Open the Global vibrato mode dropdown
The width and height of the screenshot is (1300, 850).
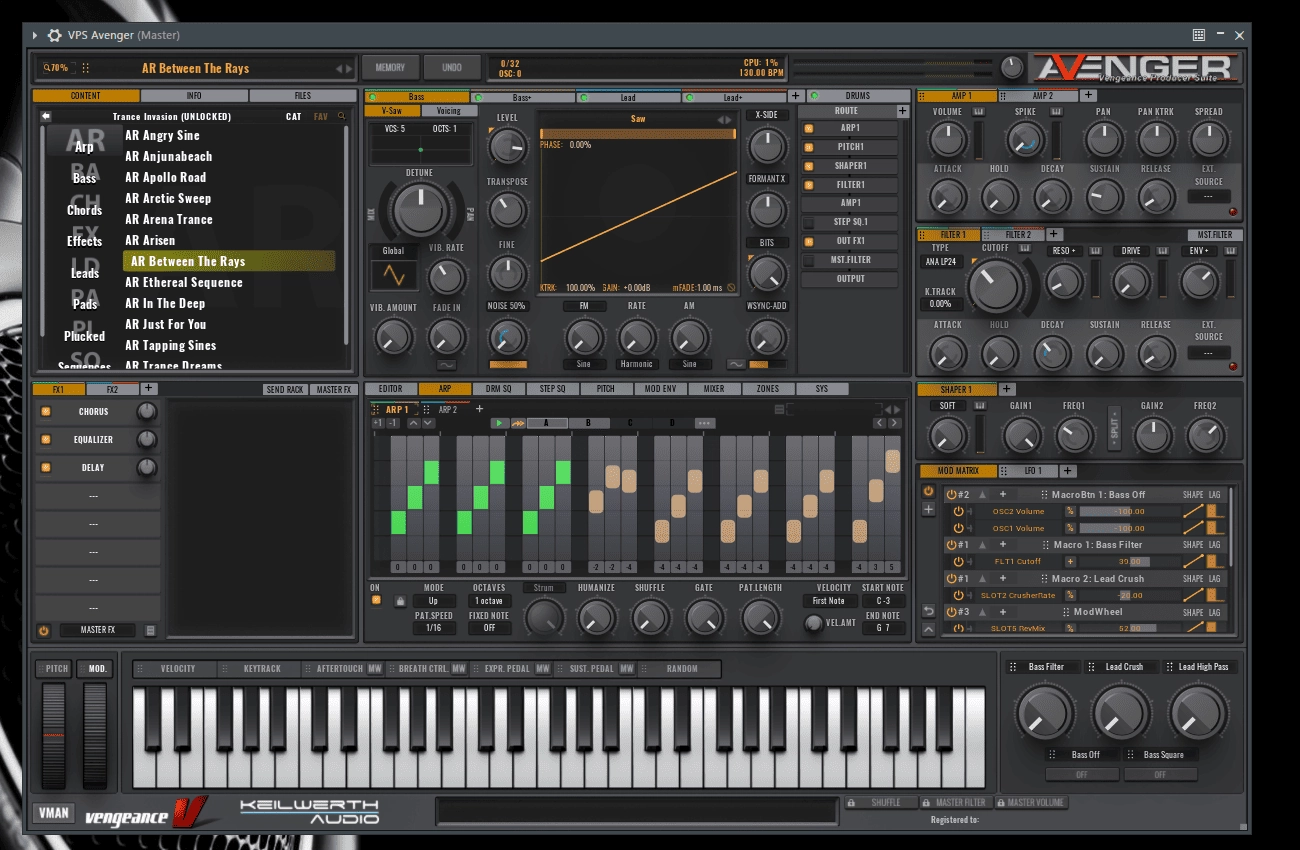[394, 250]
